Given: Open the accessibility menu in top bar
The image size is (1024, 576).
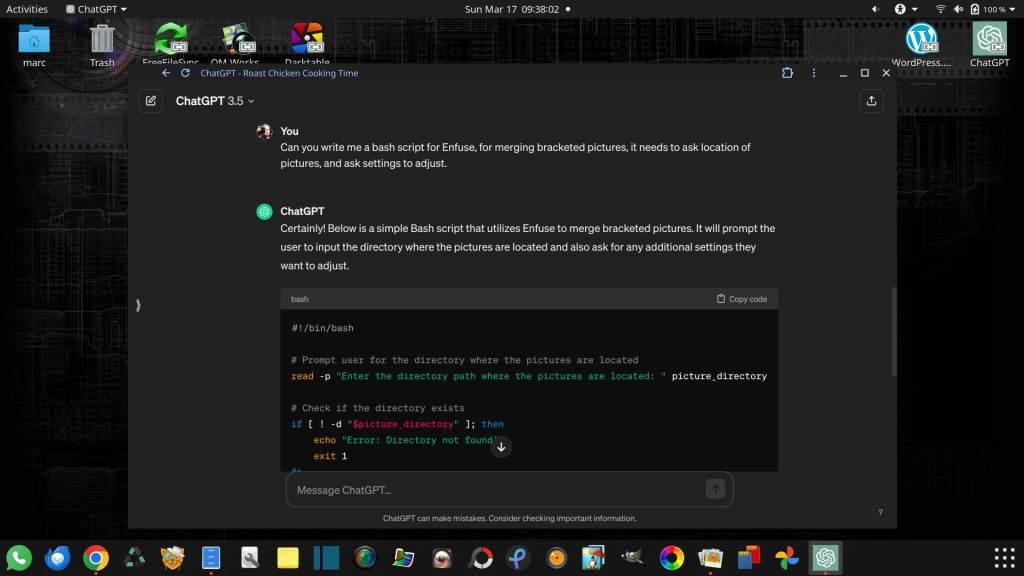Looking at the screenshot, I should coord(905,9).
